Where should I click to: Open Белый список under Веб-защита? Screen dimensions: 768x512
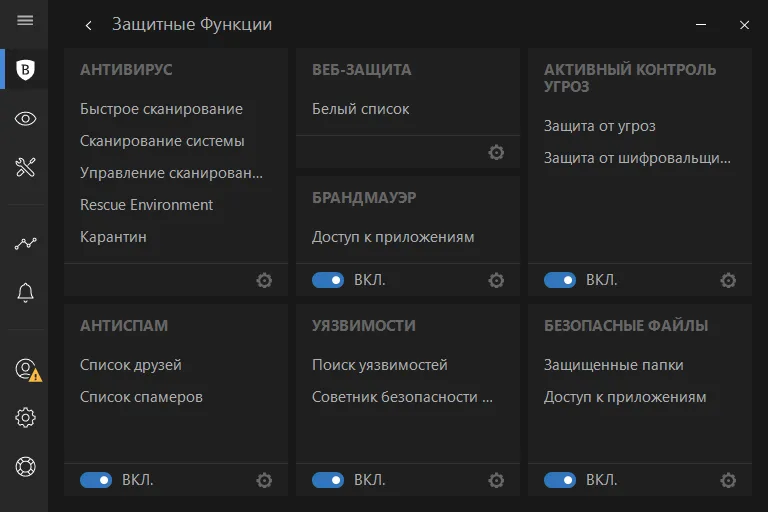click(x=360, y=109)
